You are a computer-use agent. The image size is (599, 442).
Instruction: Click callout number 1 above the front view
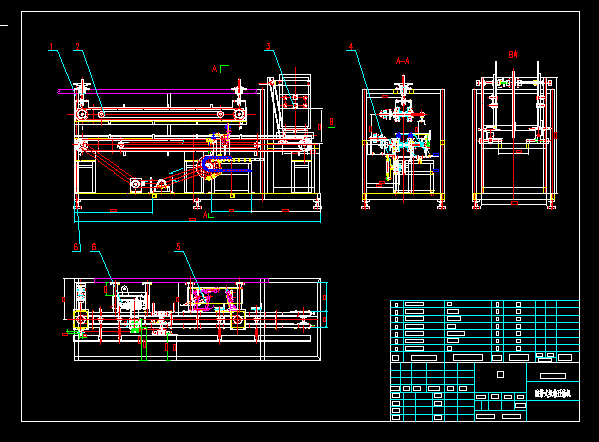52,47
